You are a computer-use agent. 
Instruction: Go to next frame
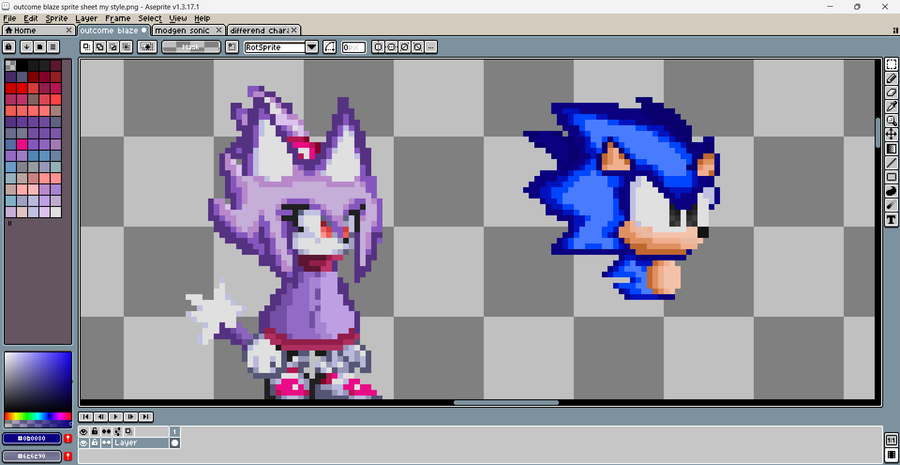131,417
